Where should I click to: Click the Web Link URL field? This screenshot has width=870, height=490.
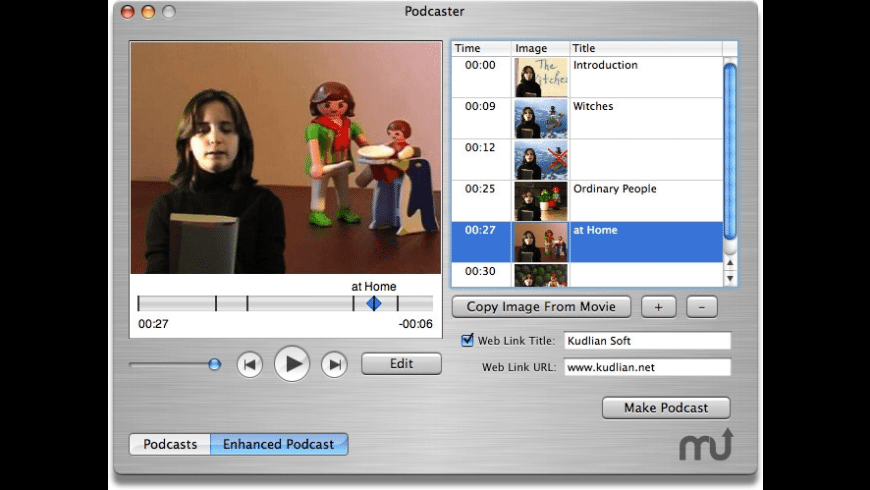647,367
